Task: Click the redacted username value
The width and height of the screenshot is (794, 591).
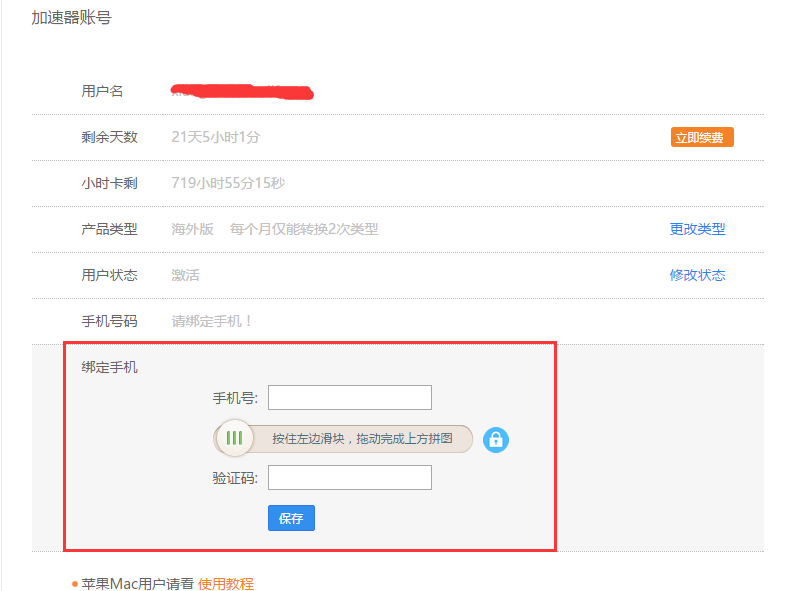Action: pyautogui.click(x=243, y=92)
